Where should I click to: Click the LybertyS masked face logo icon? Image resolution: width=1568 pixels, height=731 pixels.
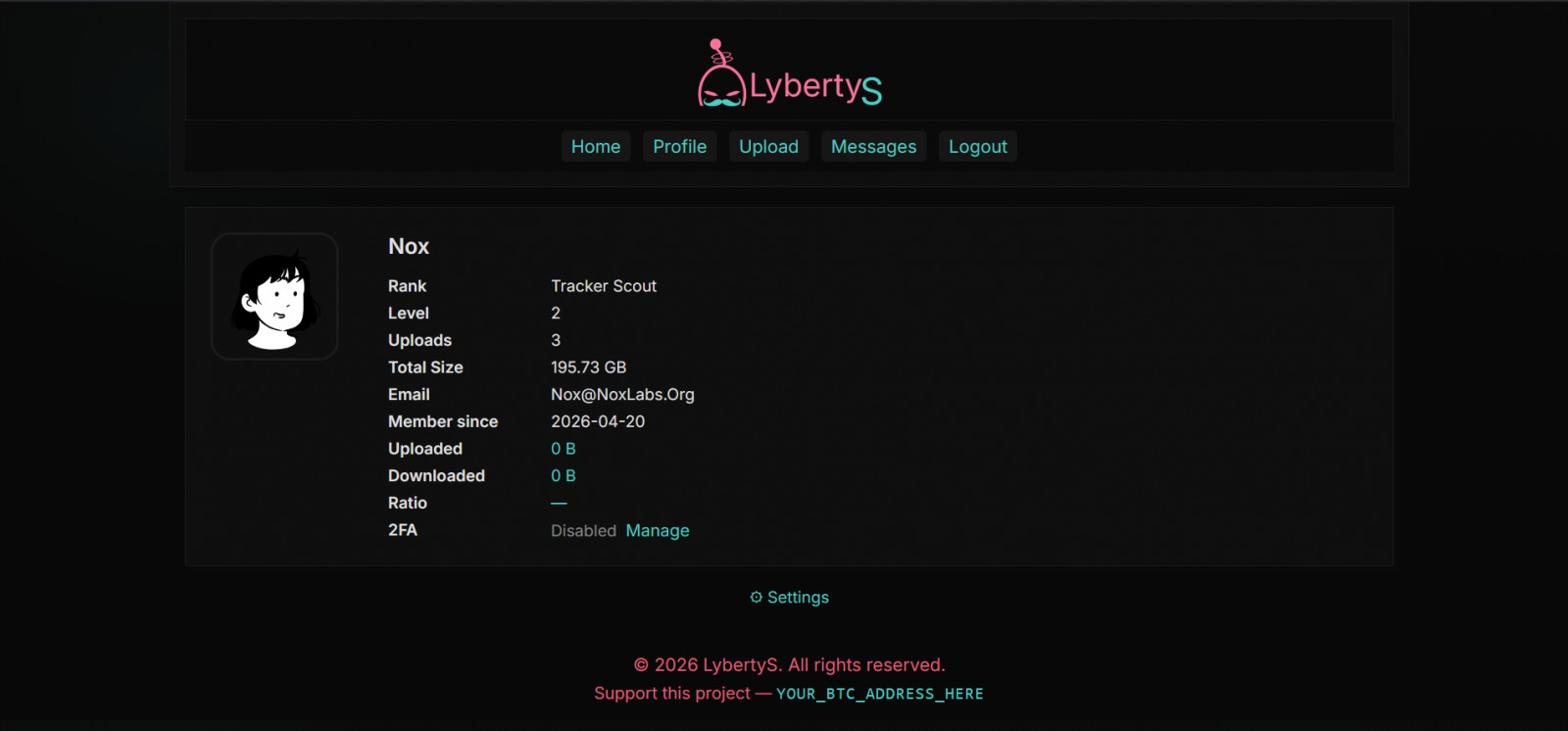tap(720, 78)
